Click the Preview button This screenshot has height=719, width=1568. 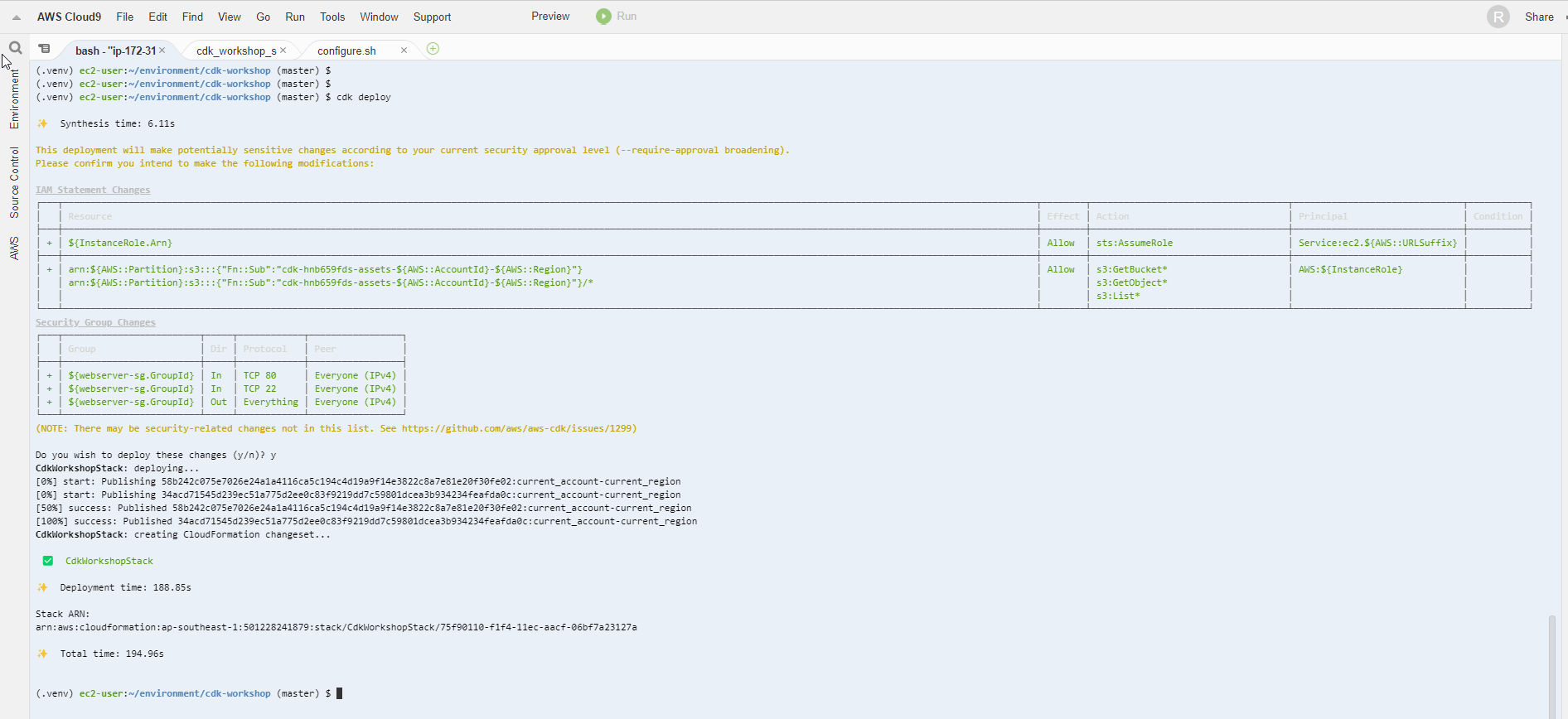click(x=550, y=16)
